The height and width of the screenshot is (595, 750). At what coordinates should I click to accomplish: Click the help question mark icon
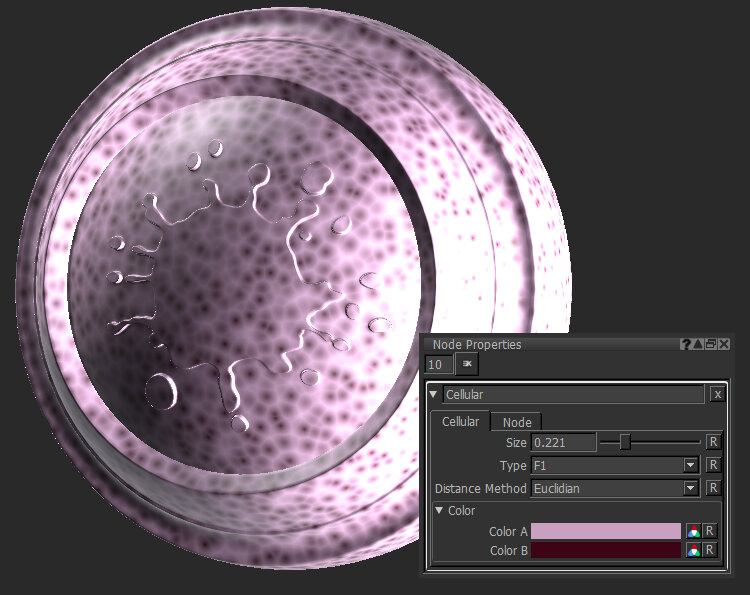tap(686, 344)
